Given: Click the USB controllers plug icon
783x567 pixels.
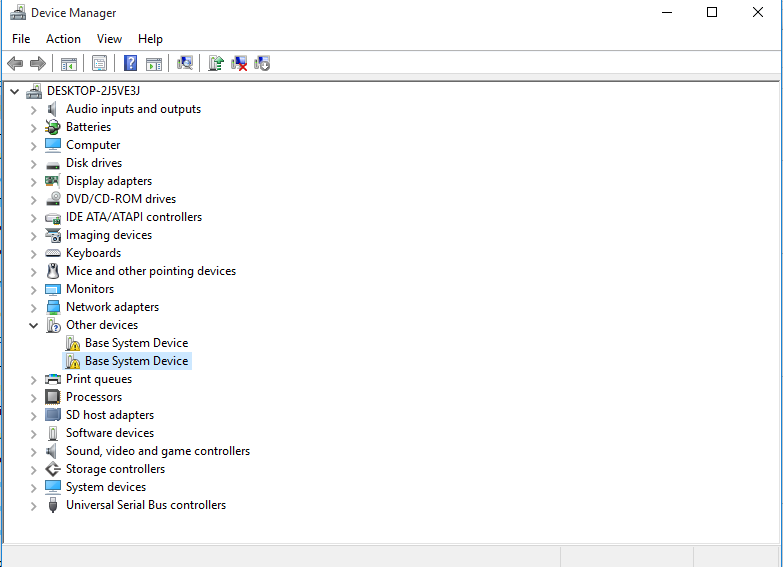Looking at the screenshot, I should pos(52,505).
